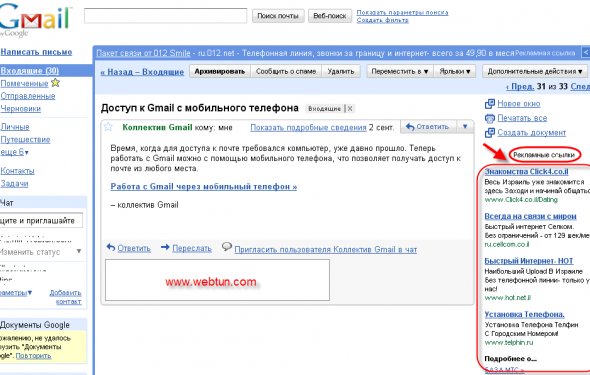Click the Коллектив Gmail sender name

[x=157, y=127]
